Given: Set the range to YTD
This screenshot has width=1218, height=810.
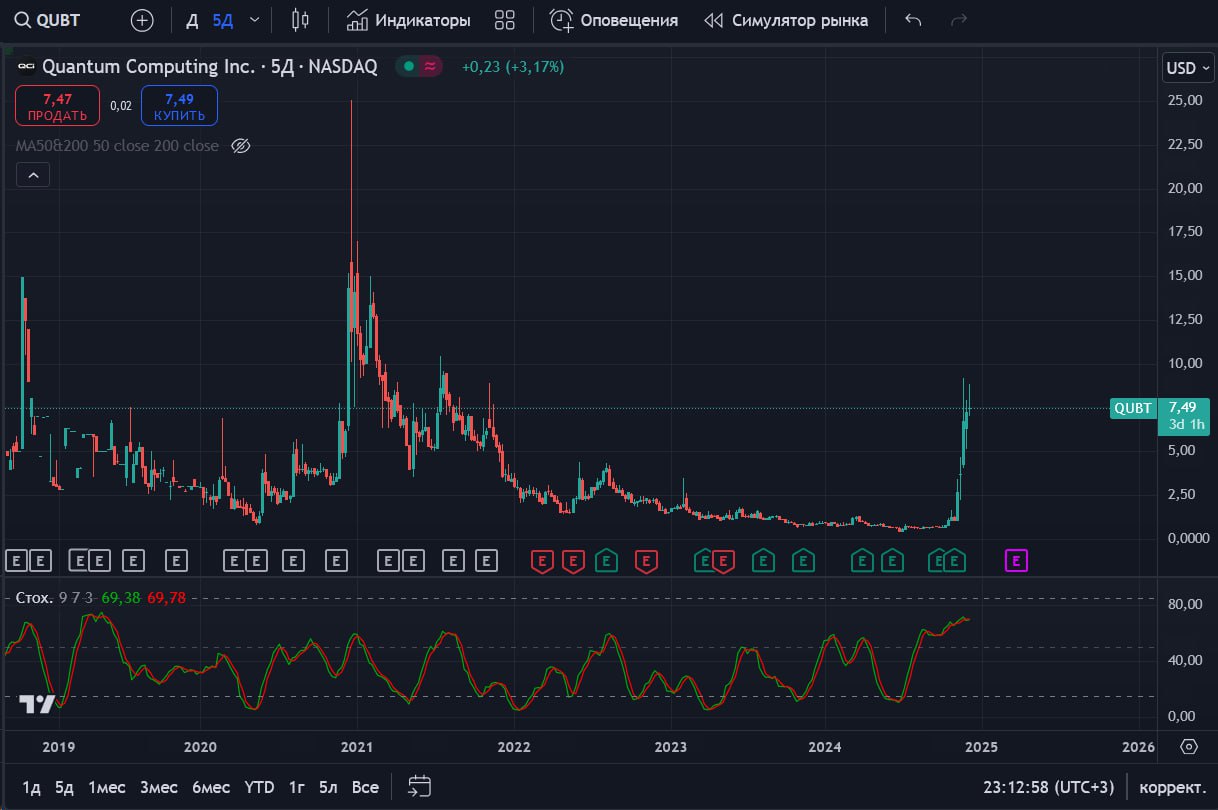Looking at the screenshot, I should (259, 787).
